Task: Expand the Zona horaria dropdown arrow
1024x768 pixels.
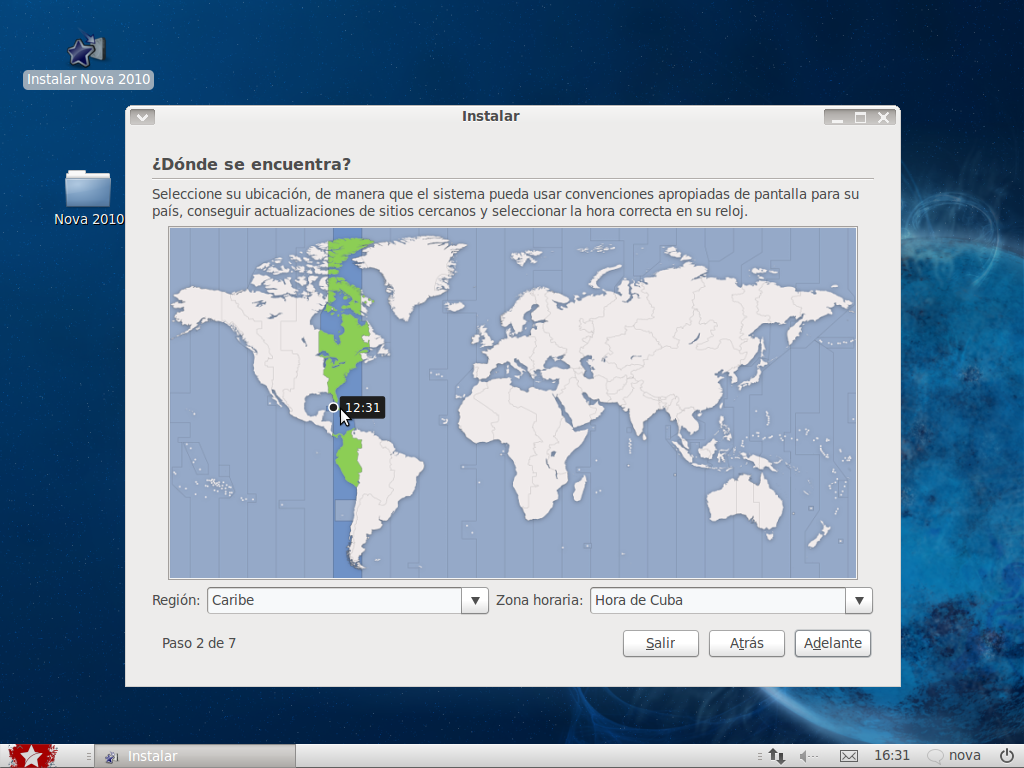Action: [859, 601]
